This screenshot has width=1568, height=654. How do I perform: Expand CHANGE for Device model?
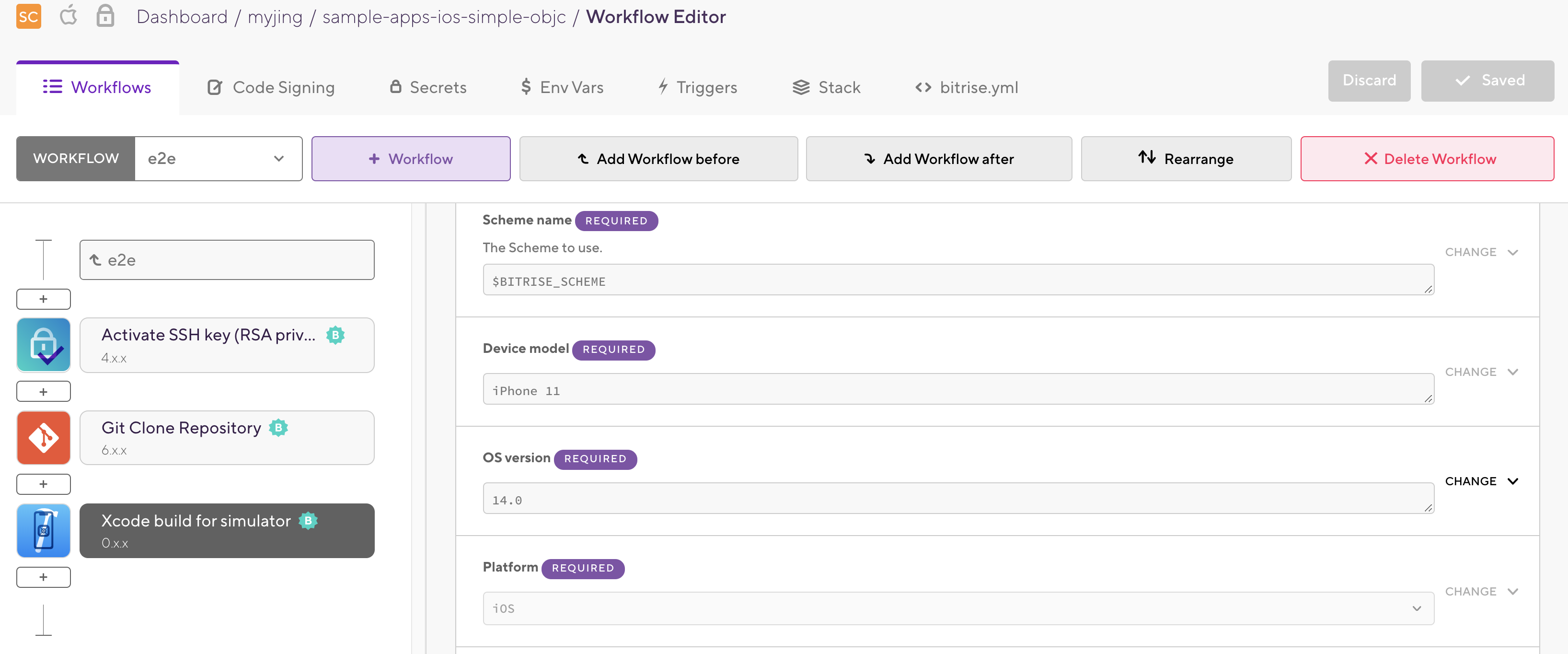(1481, 372)
